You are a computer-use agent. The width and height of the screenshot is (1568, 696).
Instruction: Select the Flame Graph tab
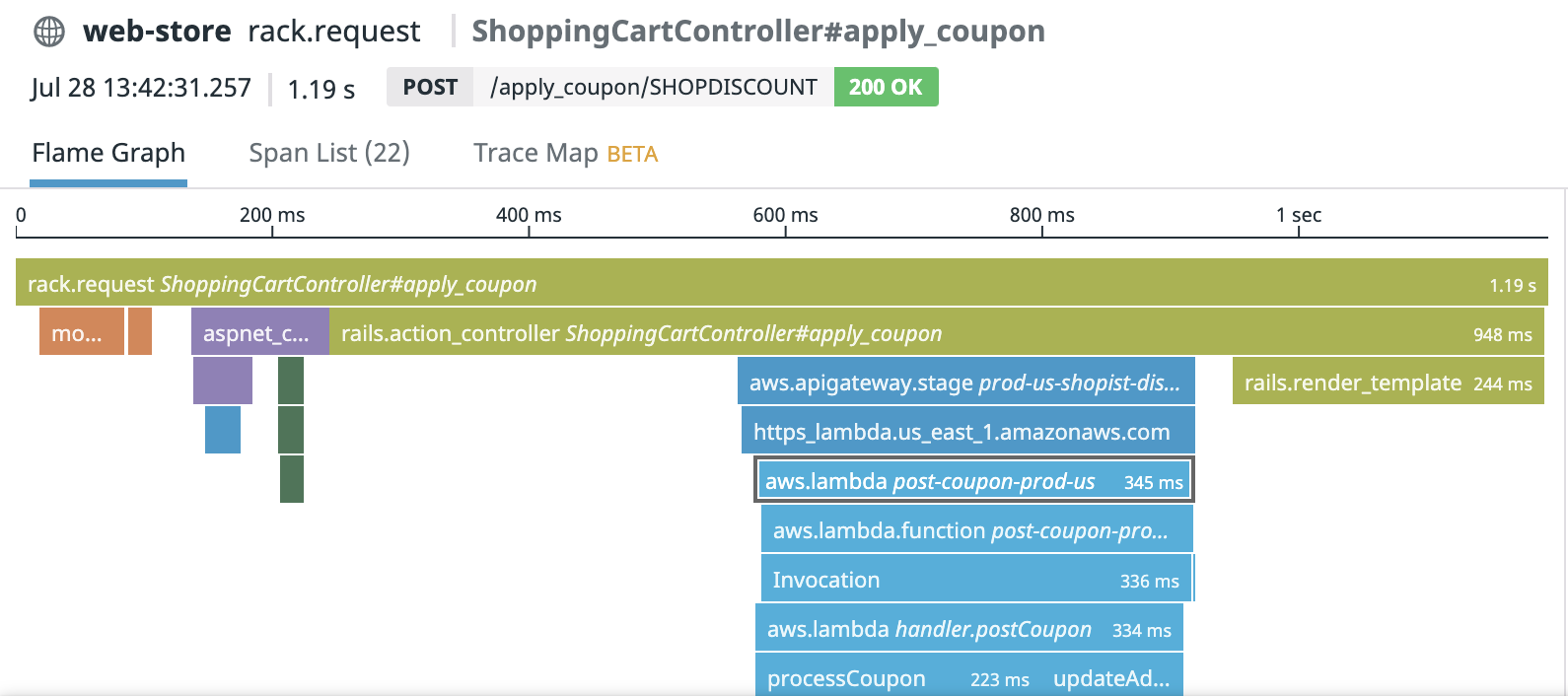point(108,153)
